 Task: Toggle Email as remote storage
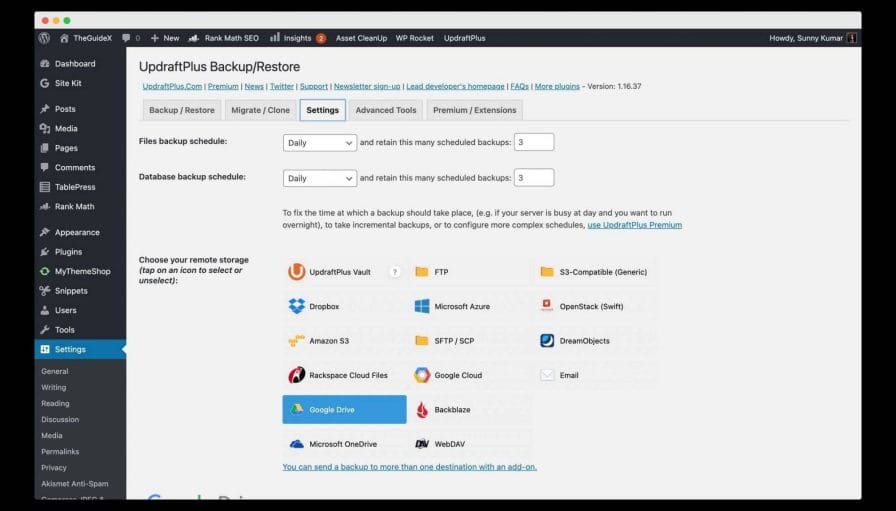click(x=547, y=375)
